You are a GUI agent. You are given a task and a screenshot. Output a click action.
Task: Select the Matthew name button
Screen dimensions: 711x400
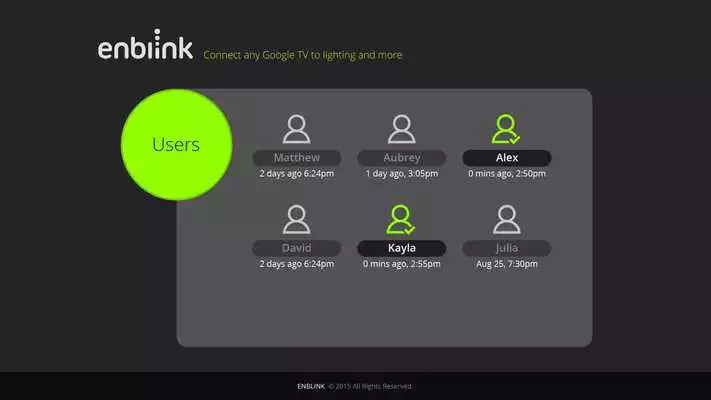(297, 158)
